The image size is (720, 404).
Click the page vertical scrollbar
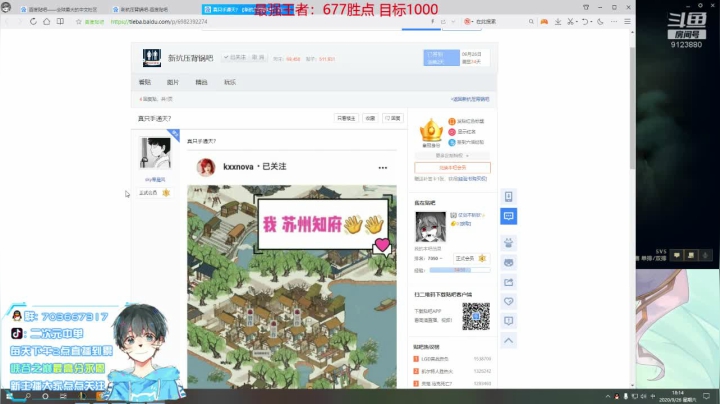(632, 107)
